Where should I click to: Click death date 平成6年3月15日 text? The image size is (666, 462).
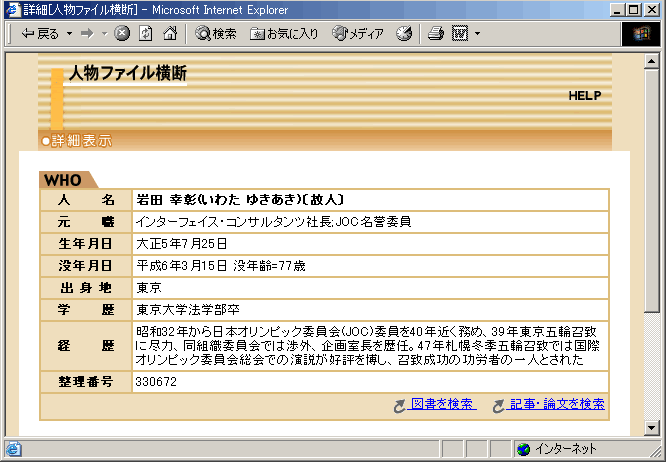pos(181,266)
